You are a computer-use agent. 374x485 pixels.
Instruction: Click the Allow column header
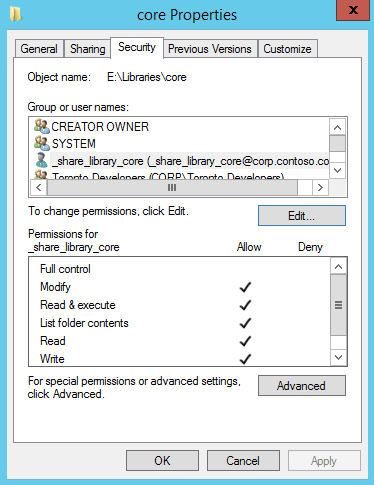point(249,247)
